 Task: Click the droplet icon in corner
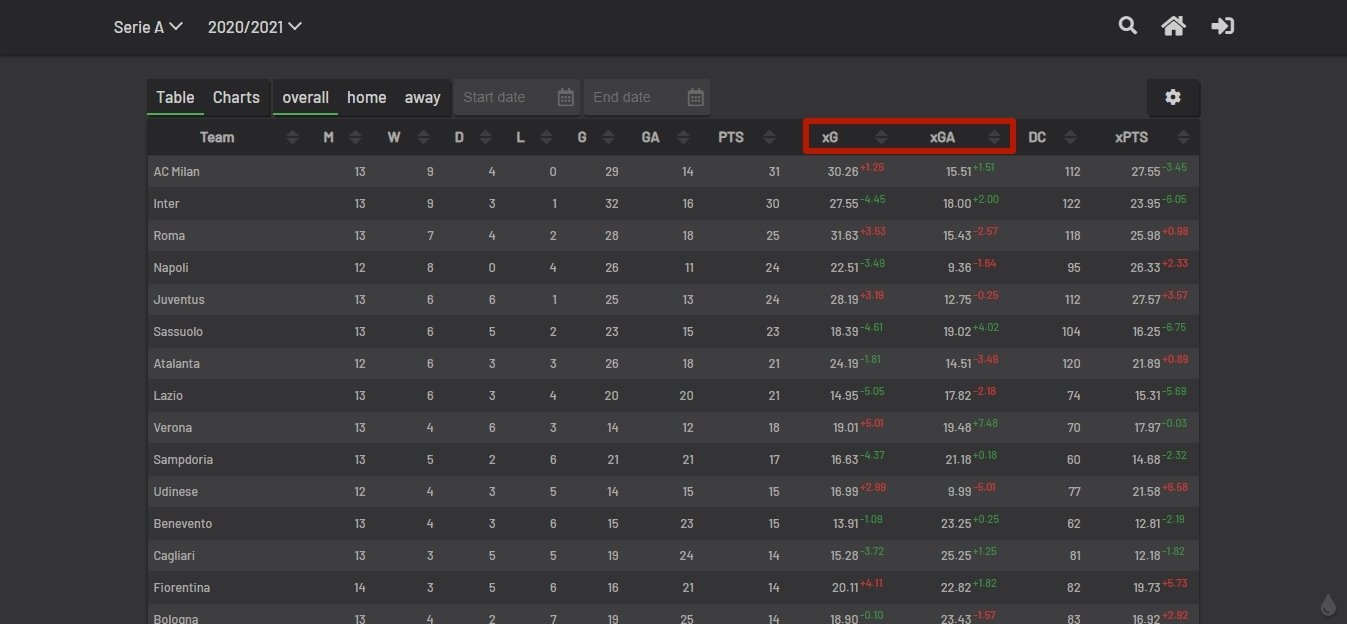1328,605
